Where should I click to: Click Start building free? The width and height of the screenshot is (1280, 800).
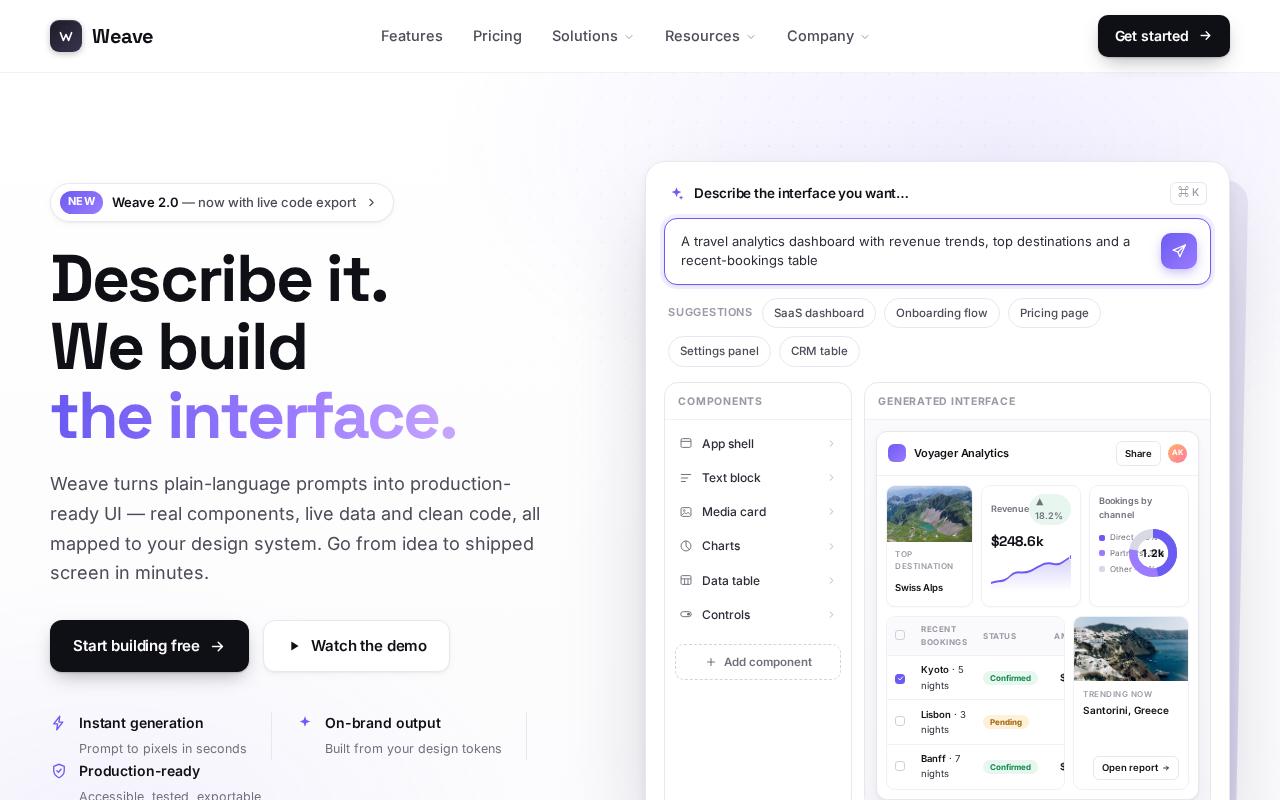(149, 646)
